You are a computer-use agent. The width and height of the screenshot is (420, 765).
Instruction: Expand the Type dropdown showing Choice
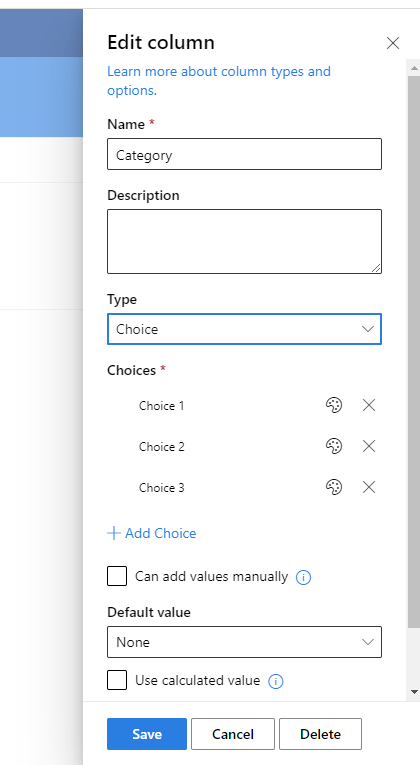(x=244, y=329)
